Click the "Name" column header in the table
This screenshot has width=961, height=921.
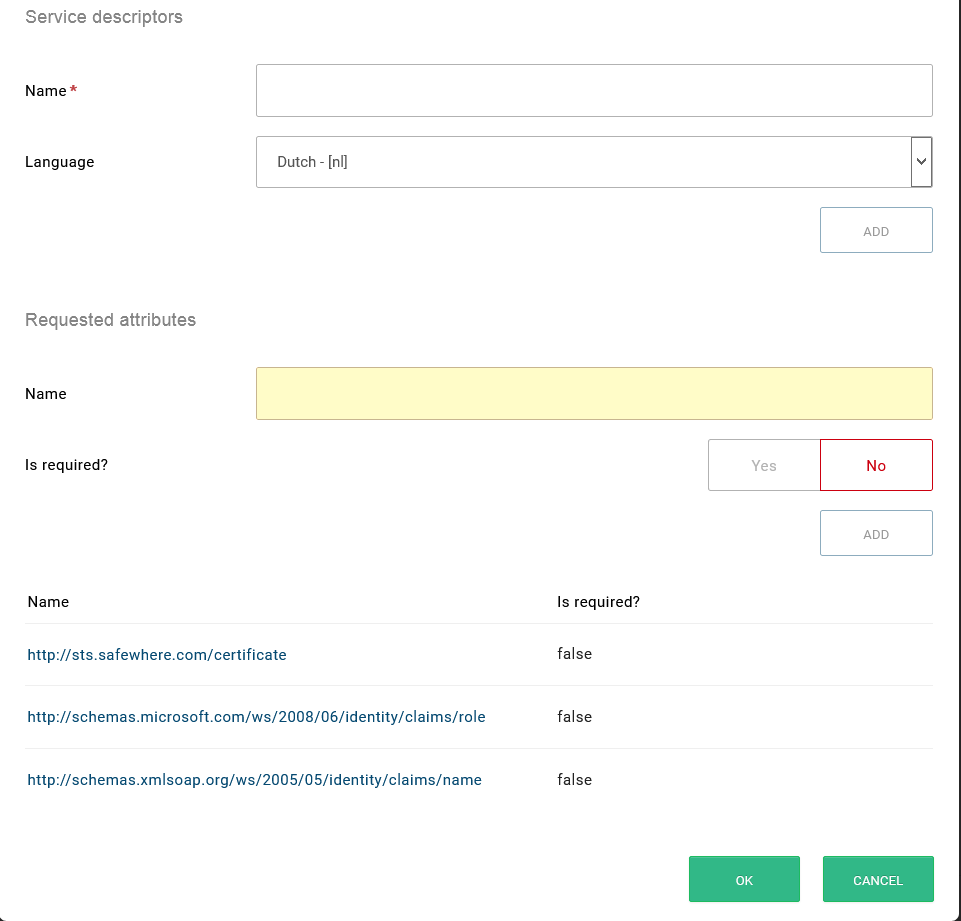(x=48, y=601)
